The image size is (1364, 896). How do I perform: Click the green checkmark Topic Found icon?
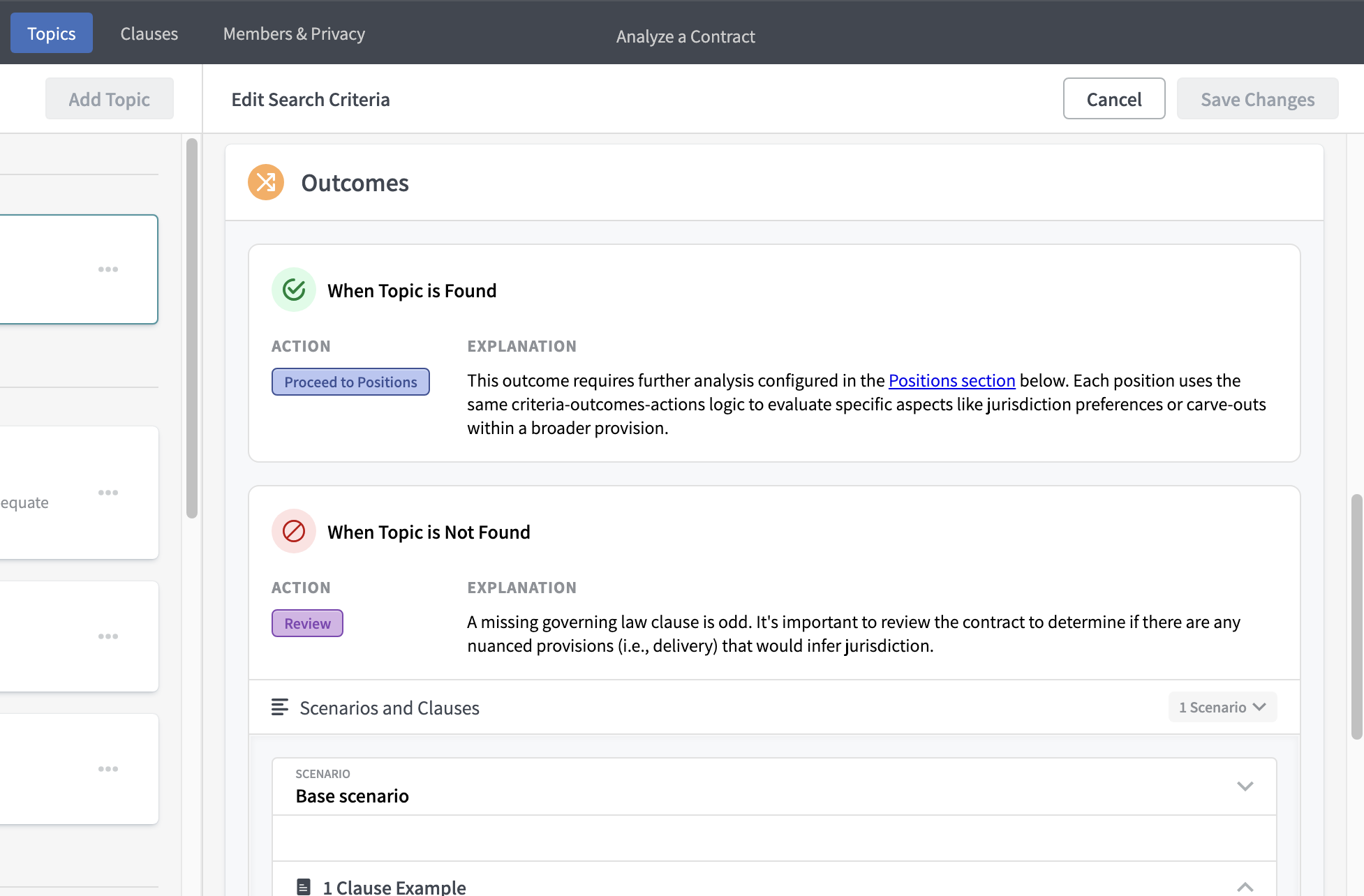(294, 290)
